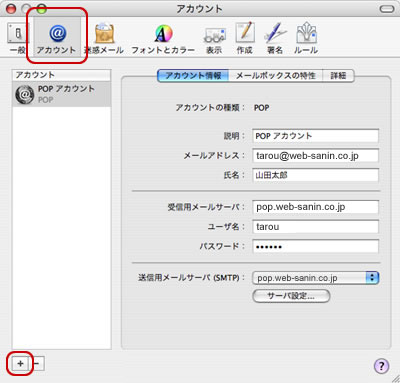Viewport: 400px width, 383px height.
Task: Click the サーバ設定... button
Action: (291, 296)
